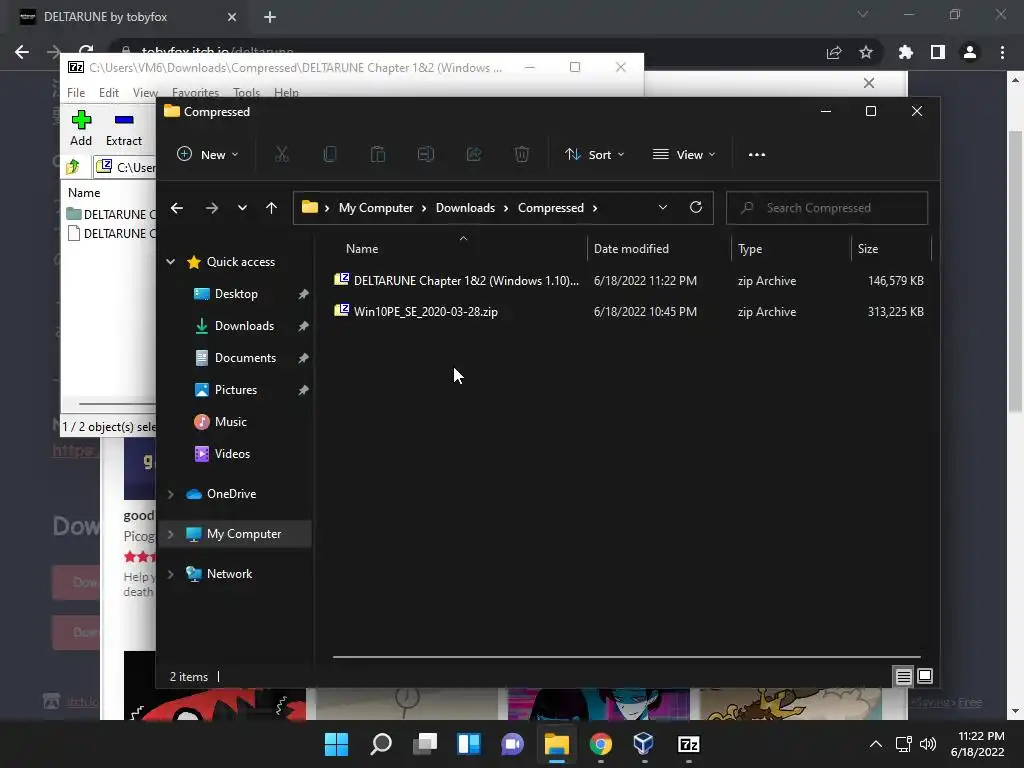Expand address bar history dropdown
The height and width of the screenshot is (768, 1024).
663,208
